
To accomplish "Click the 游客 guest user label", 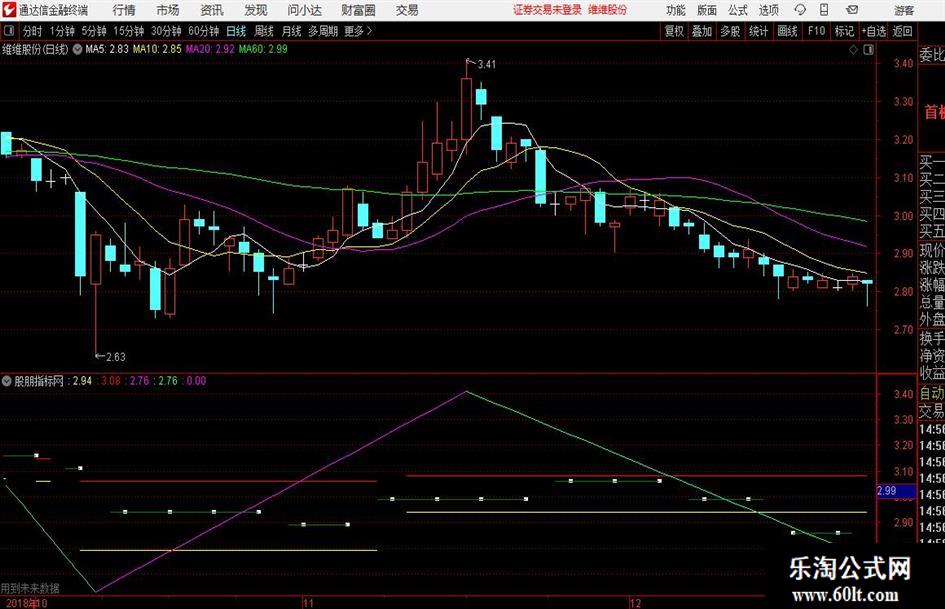I will [904, 10].
